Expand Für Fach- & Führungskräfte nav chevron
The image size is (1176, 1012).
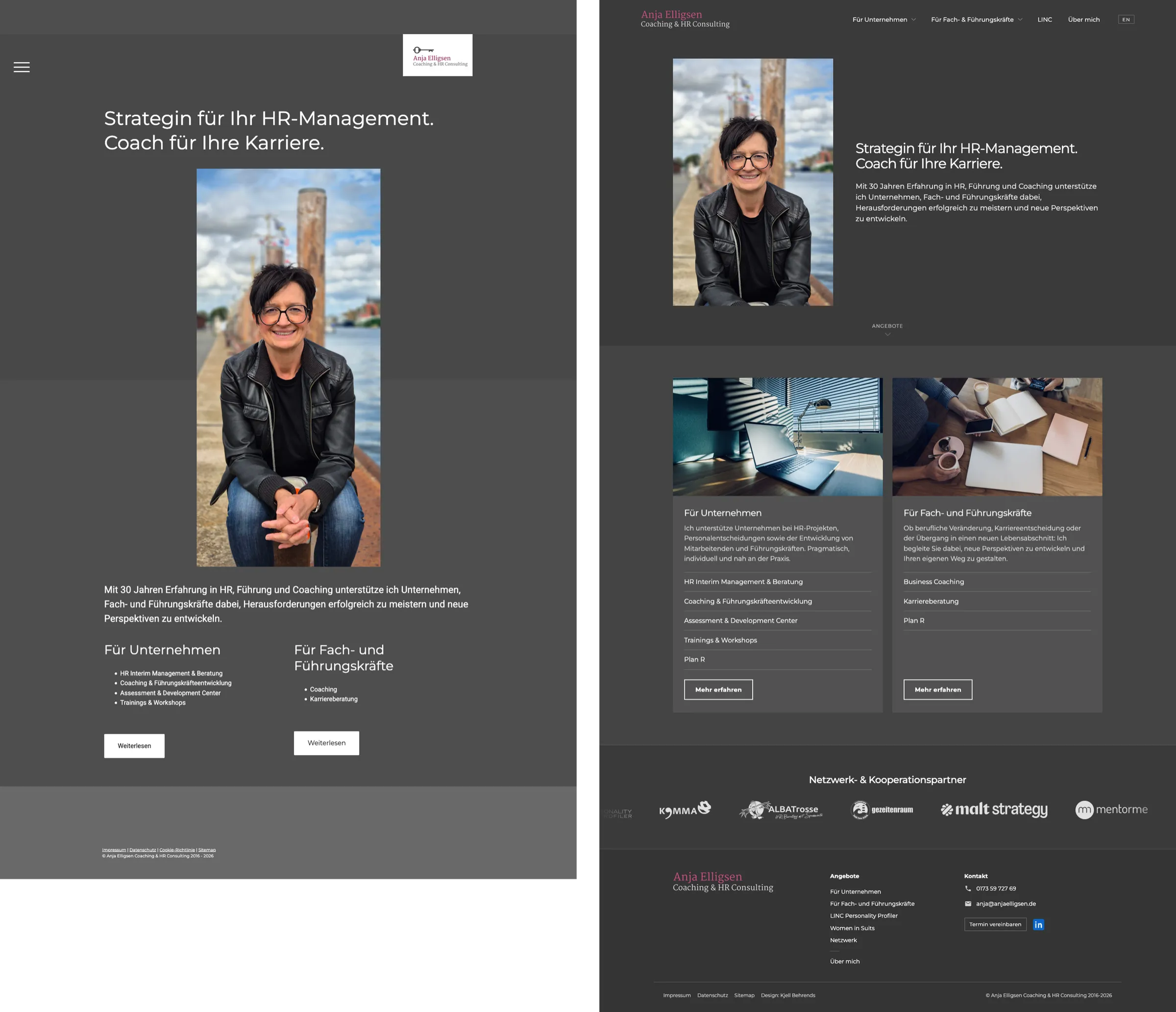(1020, 19)
